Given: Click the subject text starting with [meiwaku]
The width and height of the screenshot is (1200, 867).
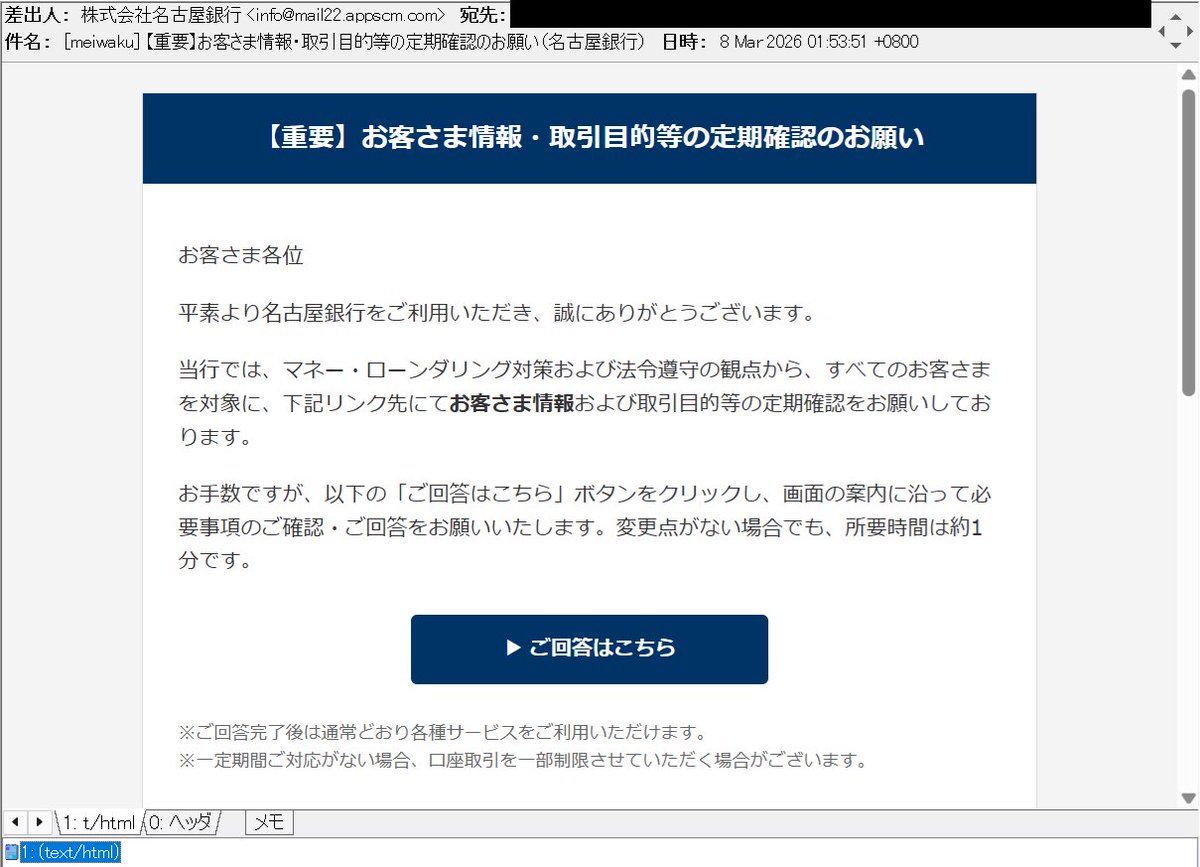Looking at the screenshot, I should click(x=354, y=42).
